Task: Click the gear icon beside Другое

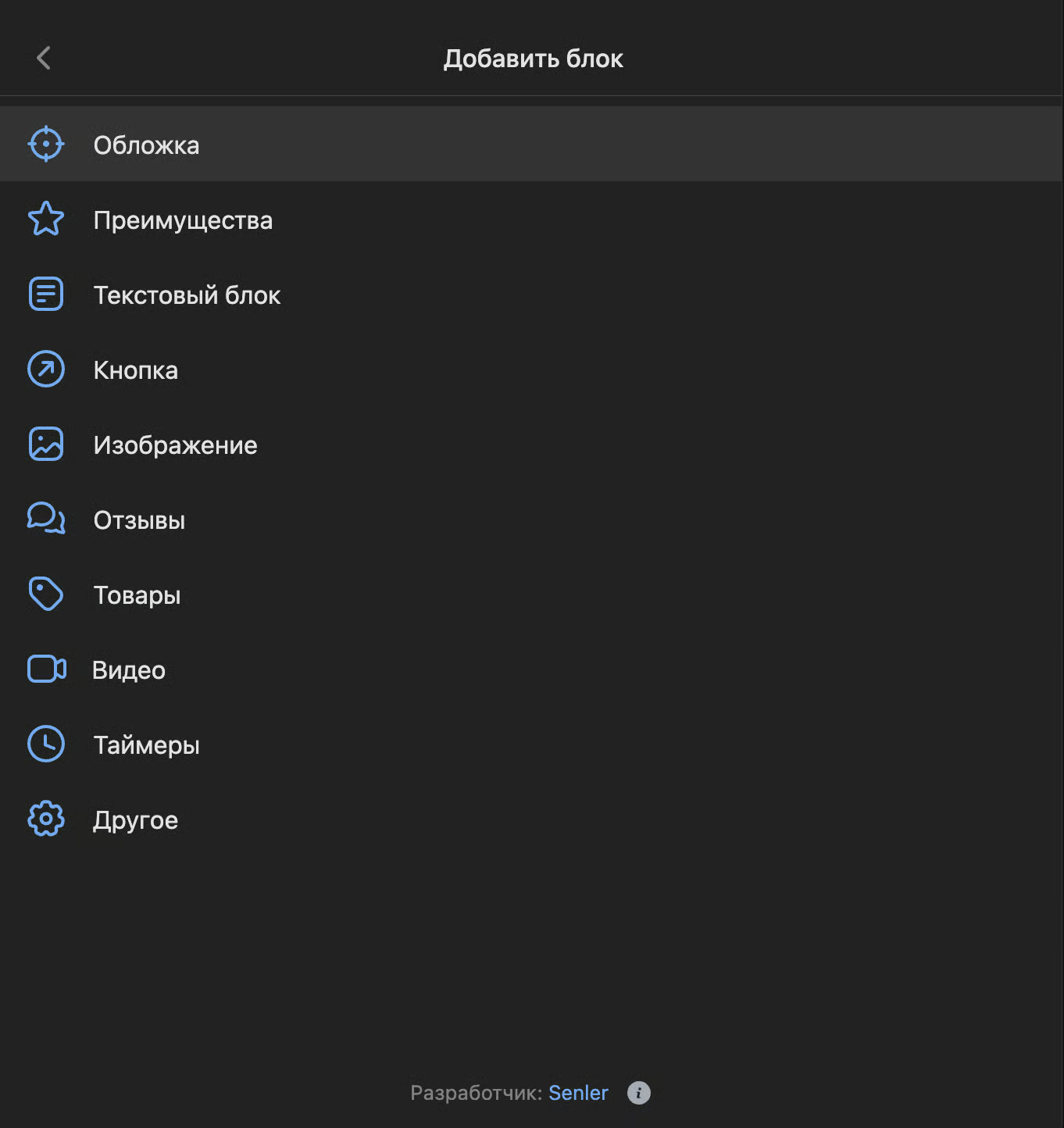Action: 46,819
